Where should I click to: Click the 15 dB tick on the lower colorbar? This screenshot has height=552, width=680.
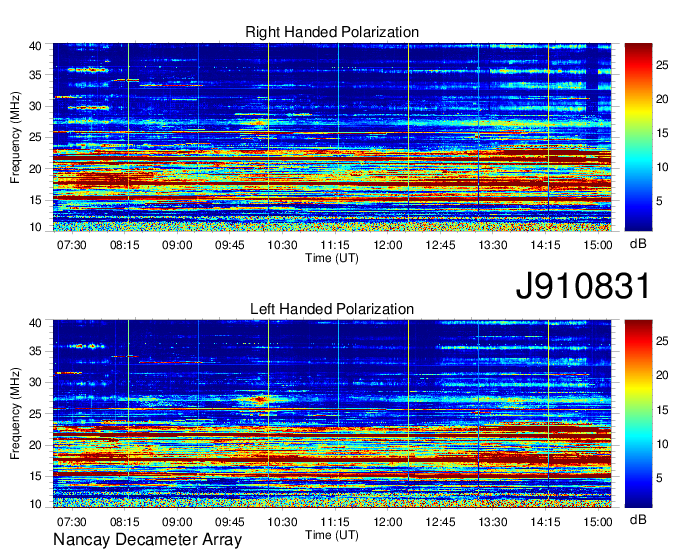point(662,410)
